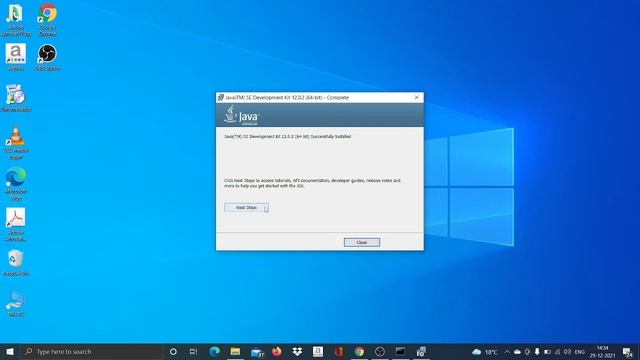Click the 'Type here to search' box
The width and height of the screenshot is (640, 360).
(x=91, y=351)
